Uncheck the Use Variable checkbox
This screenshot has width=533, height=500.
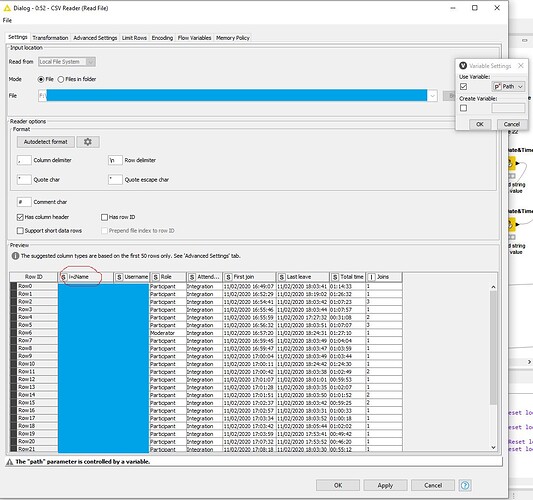[x=463, y=87]
